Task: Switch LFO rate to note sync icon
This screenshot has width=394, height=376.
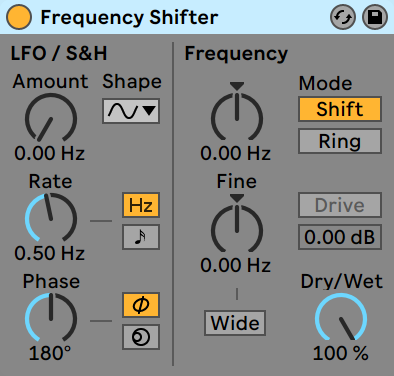Action: click(x=141, y=237)
